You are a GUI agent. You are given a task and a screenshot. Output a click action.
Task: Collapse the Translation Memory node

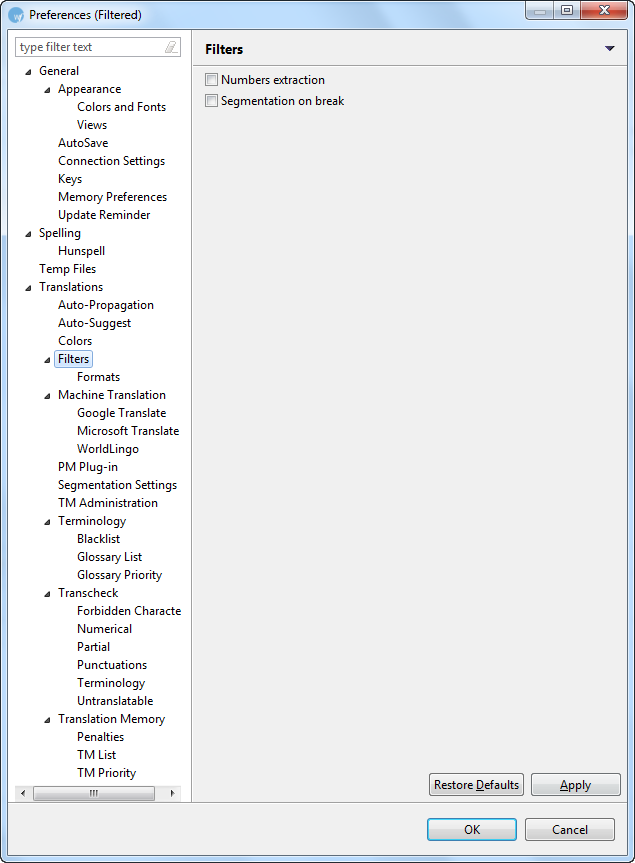(x=47, y=720)
